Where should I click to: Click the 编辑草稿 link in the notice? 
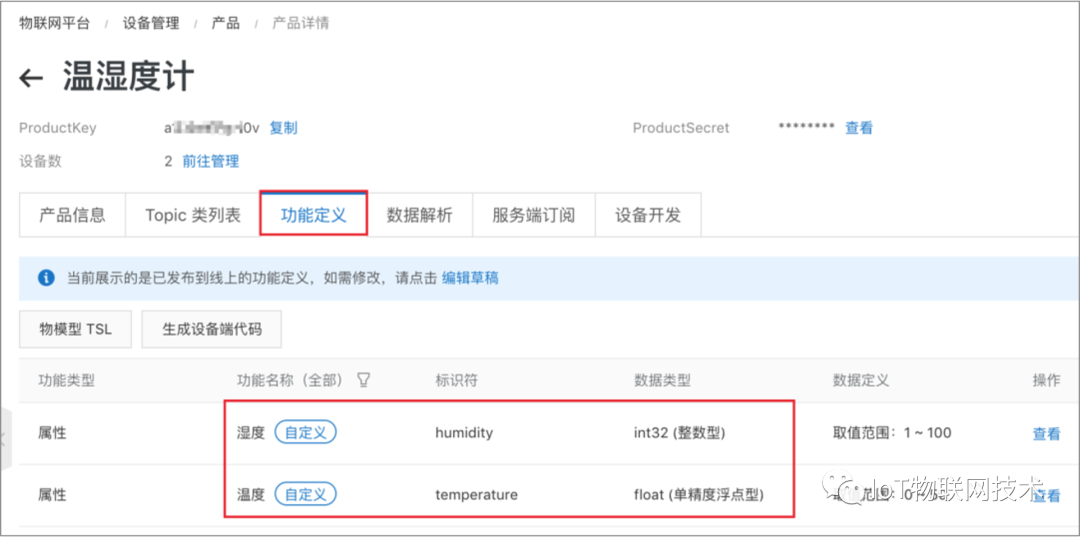tap(470, 278)
